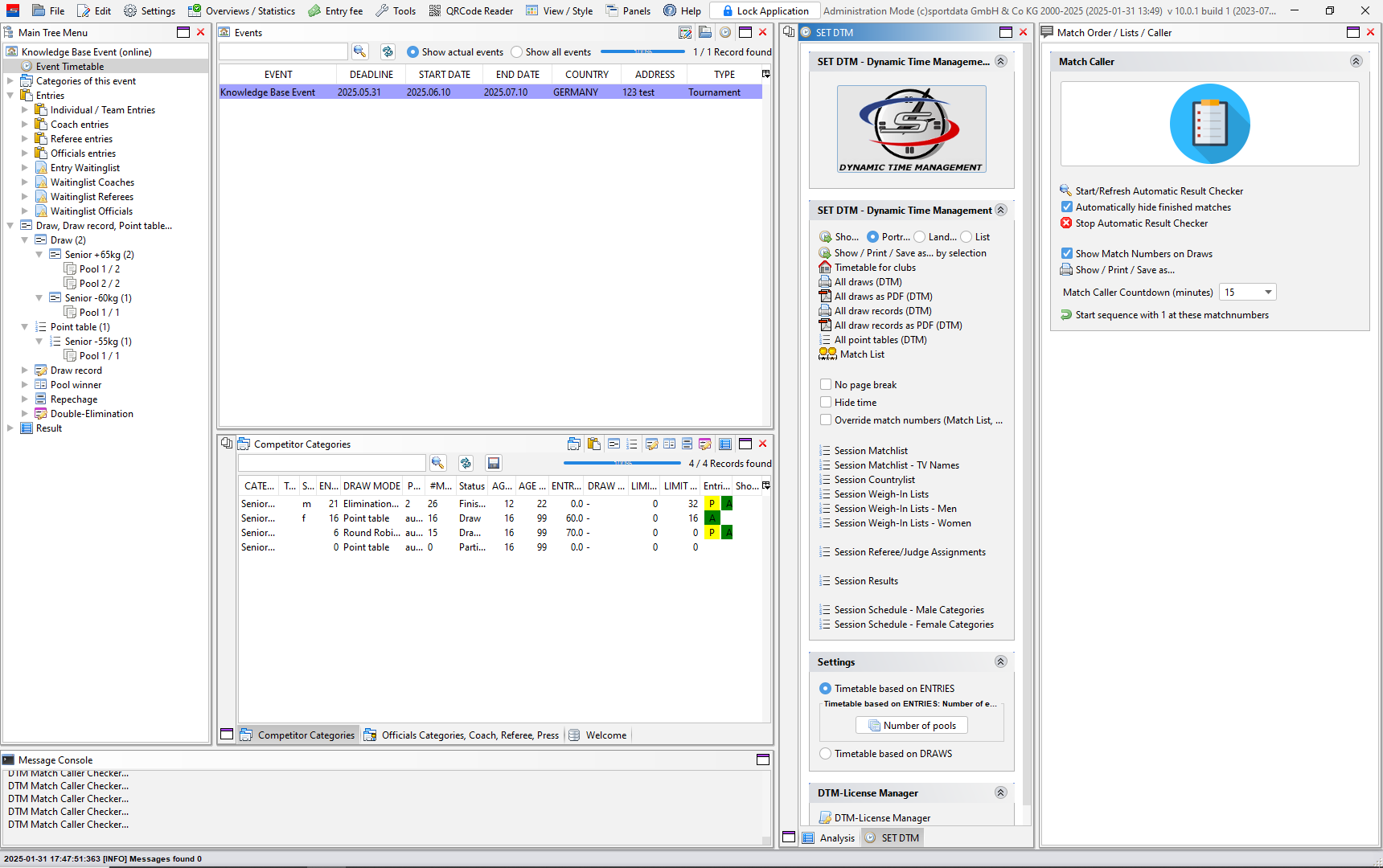Click search icon in Competitor Categories panel
The height and width of the screenshot is (868, 1383).
[x=437, y=463]
